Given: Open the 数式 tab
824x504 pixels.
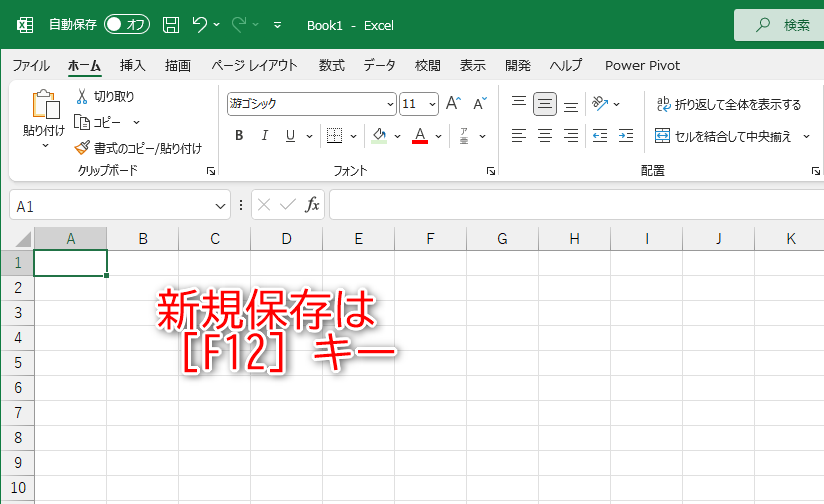Looking at the screenshot, I should (332, 65).
